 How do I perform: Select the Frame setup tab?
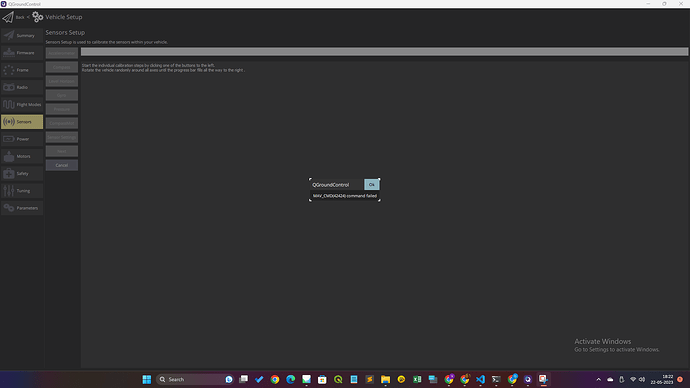22,70
